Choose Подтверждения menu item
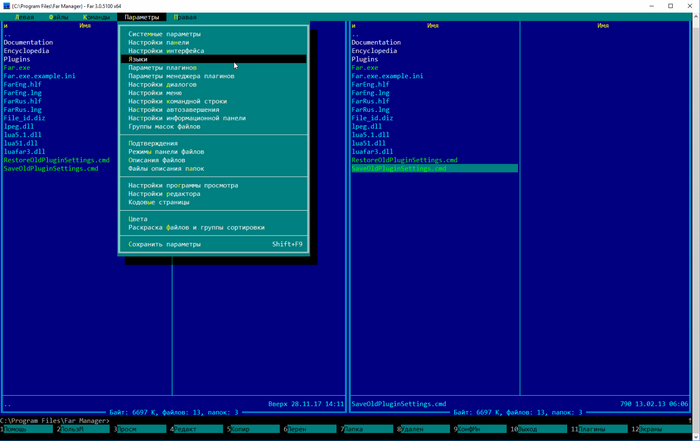Viewport: 700px width, 441px height. click(x=153, y=143)
